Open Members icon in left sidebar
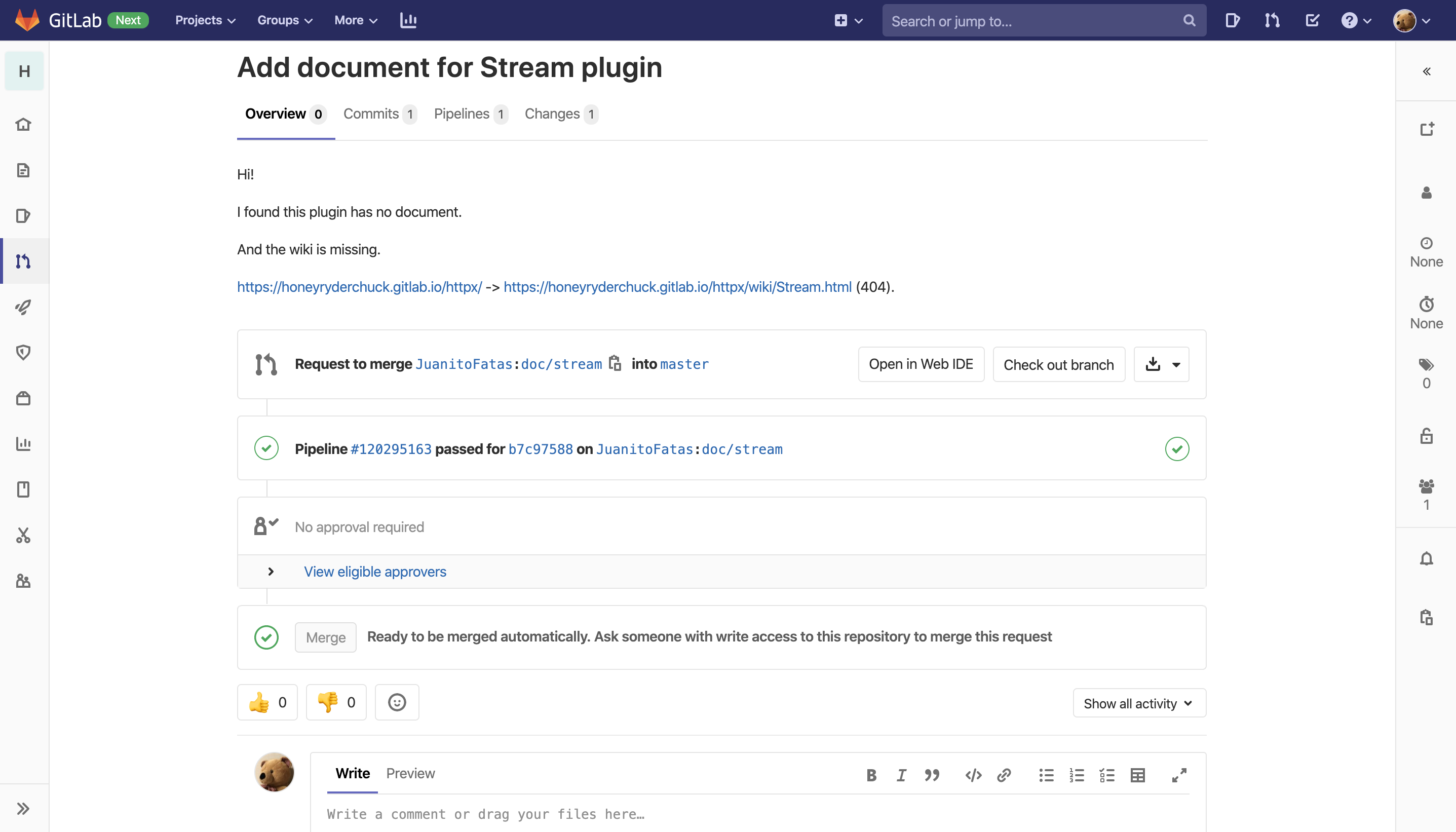 pyautogui.click(x=23, y=581)
